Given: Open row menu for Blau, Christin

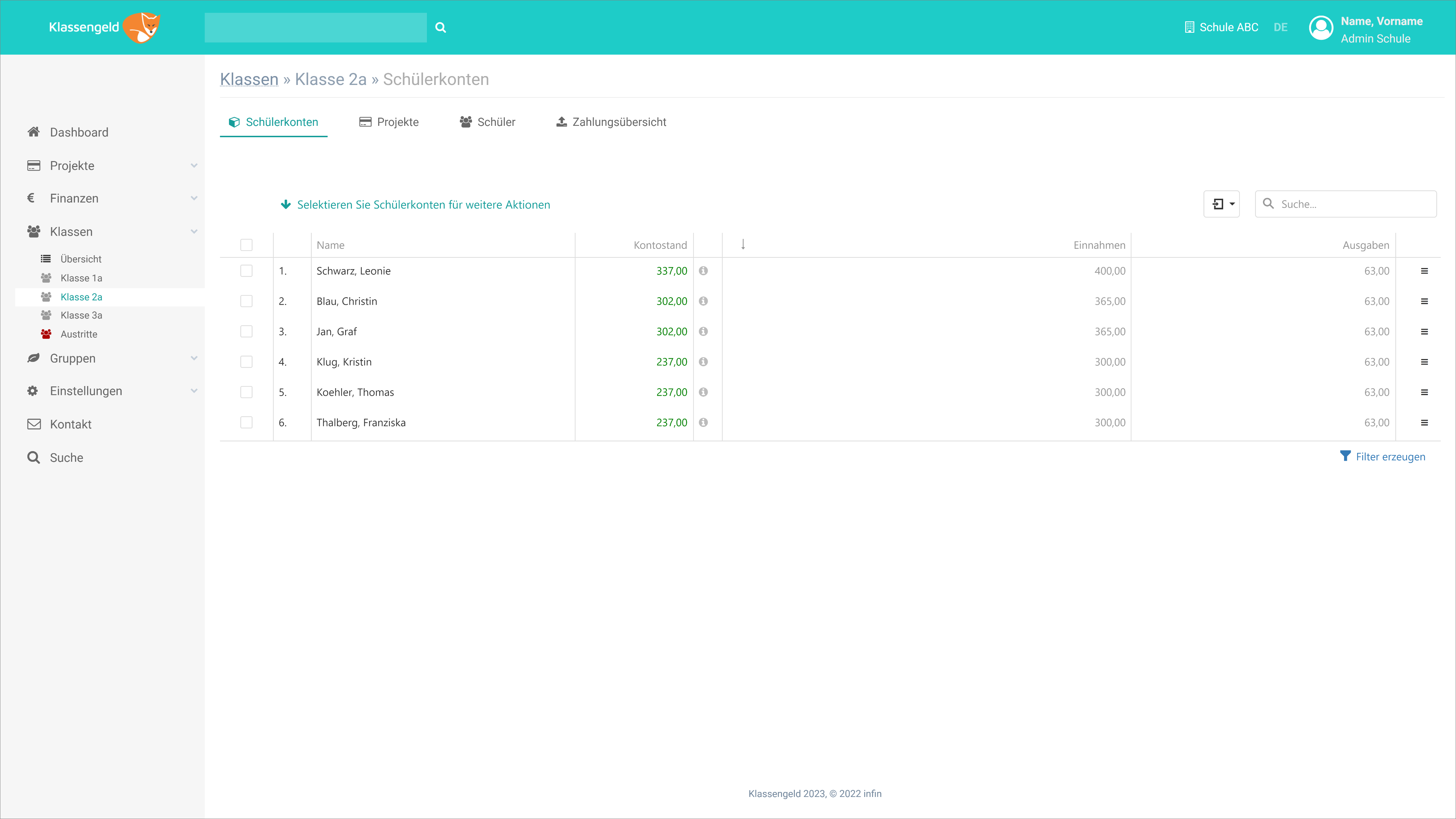Looking at the screenshot, I should 1424,302.
